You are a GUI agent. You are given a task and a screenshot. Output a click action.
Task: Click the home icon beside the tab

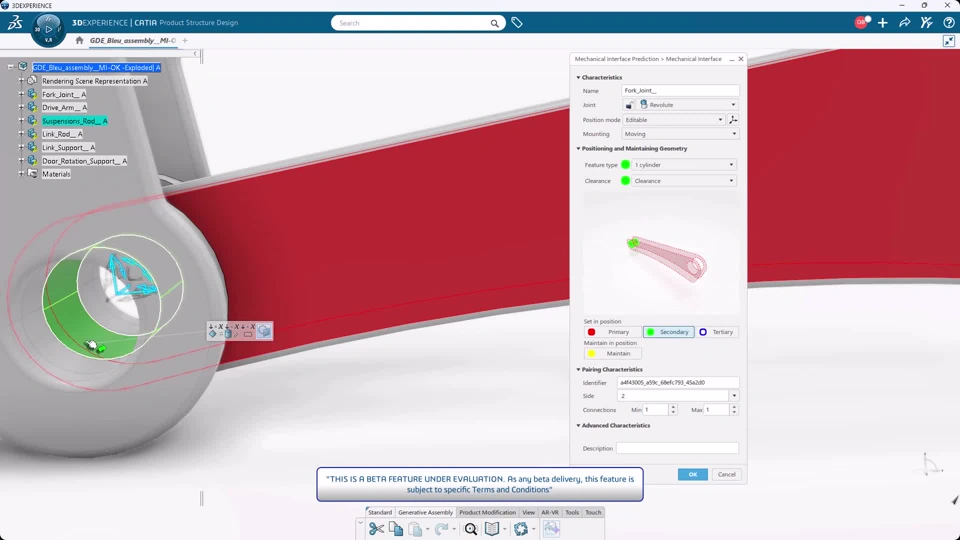[x=79, y=40]
